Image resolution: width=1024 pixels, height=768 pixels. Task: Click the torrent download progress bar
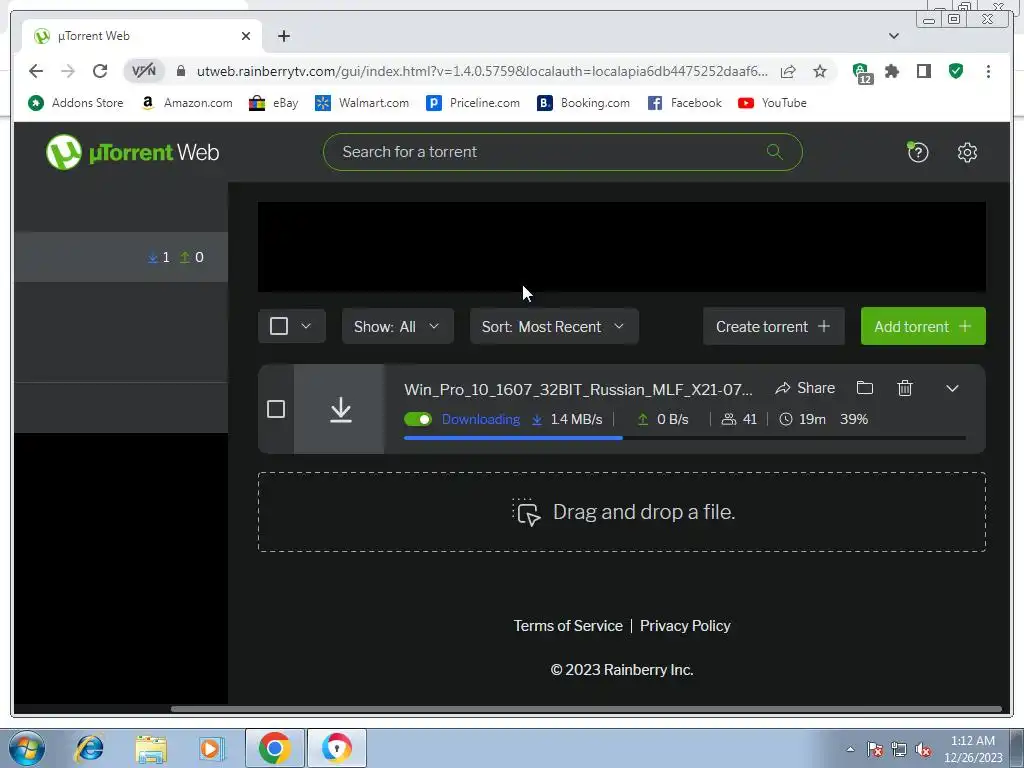tap(684, 438)
